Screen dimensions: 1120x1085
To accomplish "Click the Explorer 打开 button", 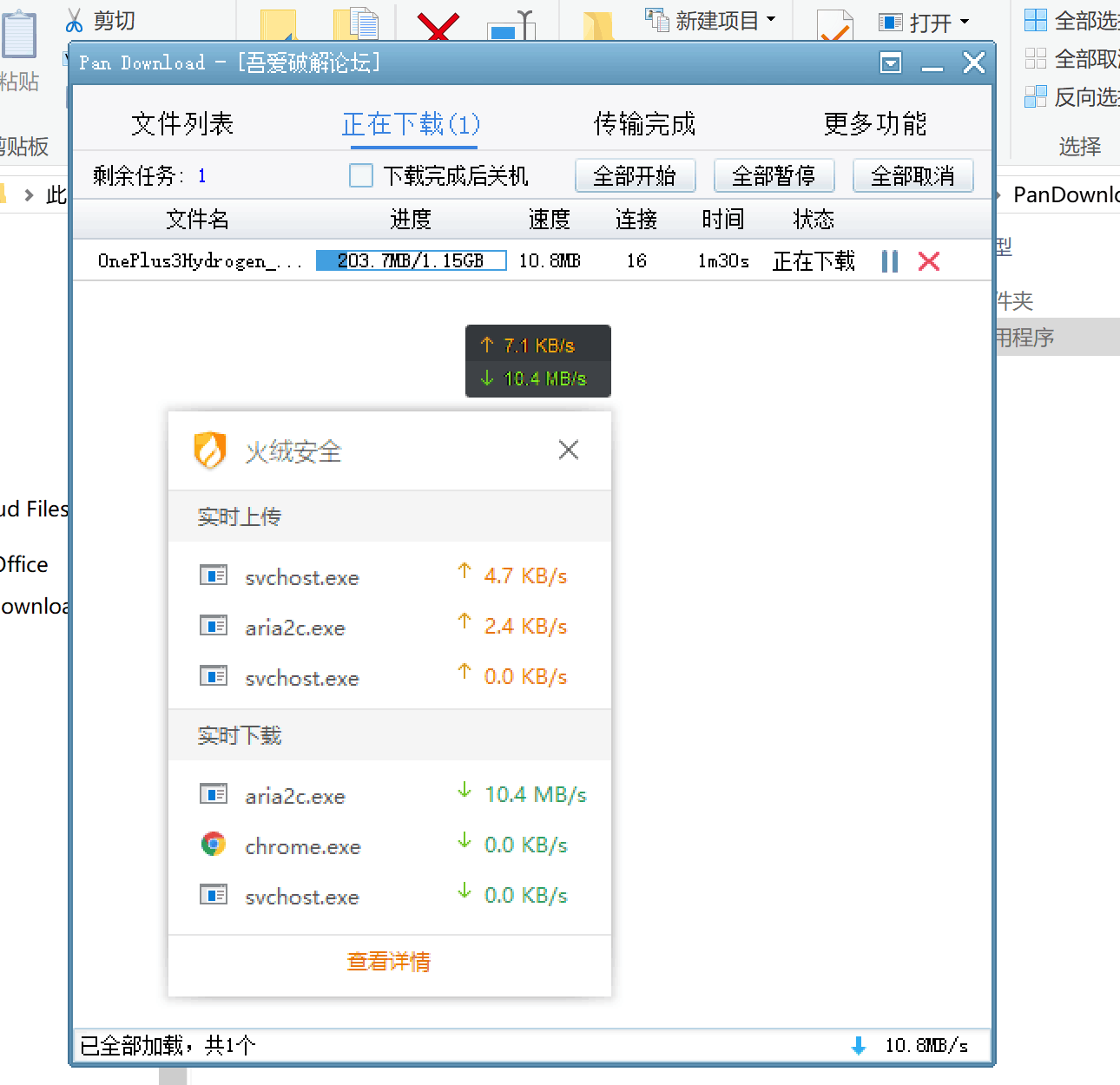I will [x=924, y=23].
